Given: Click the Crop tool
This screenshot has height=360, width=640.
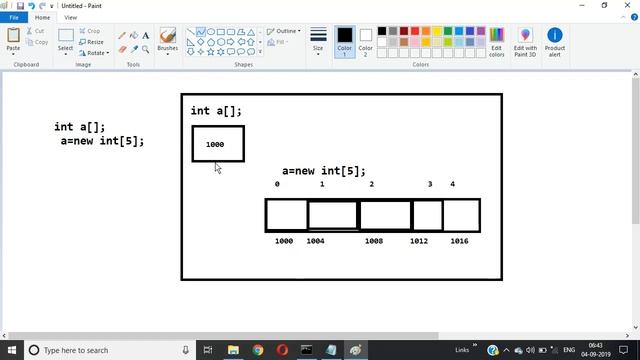Looking at the screenshot, I should coord(90,31).
